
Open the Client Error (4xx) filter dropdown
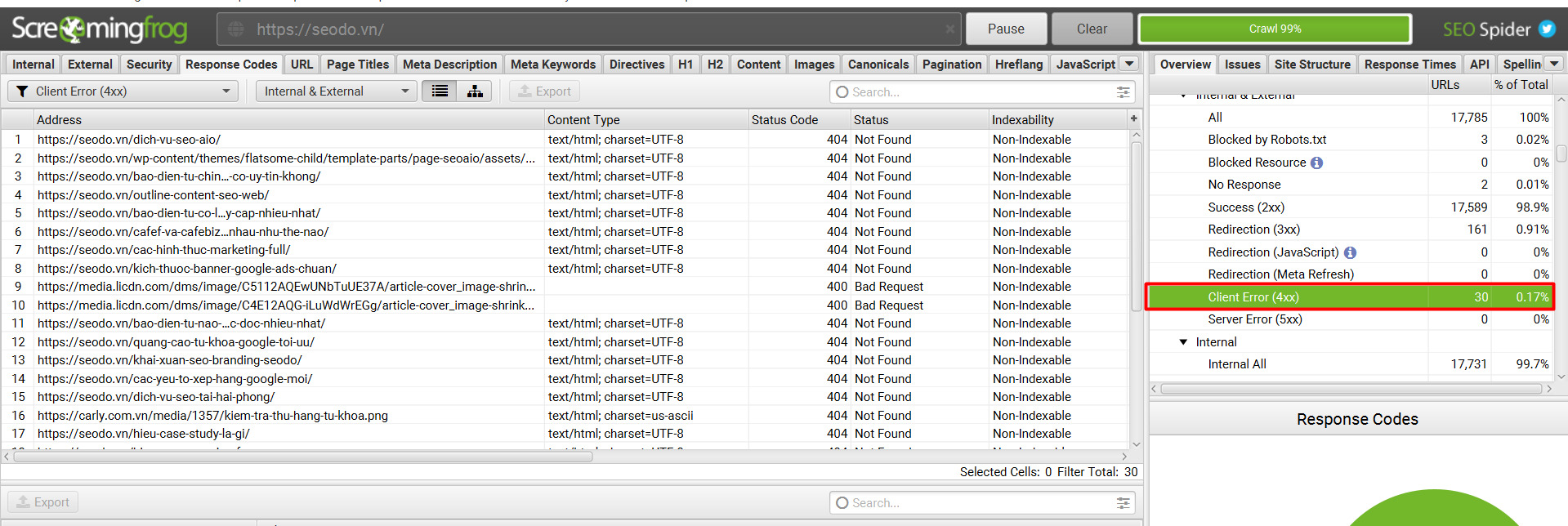pyautogui.click(x=123, y=91)
